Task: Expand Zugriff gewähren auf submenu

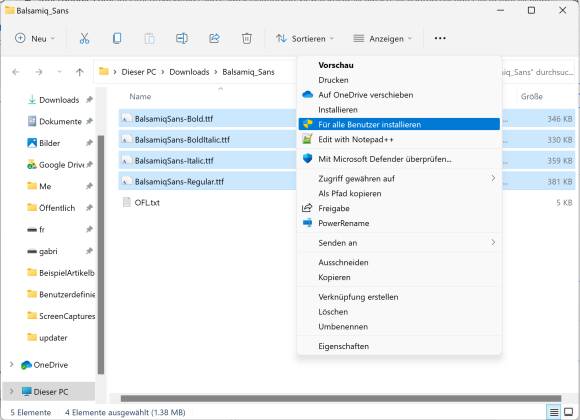Action: click(399, 179)
